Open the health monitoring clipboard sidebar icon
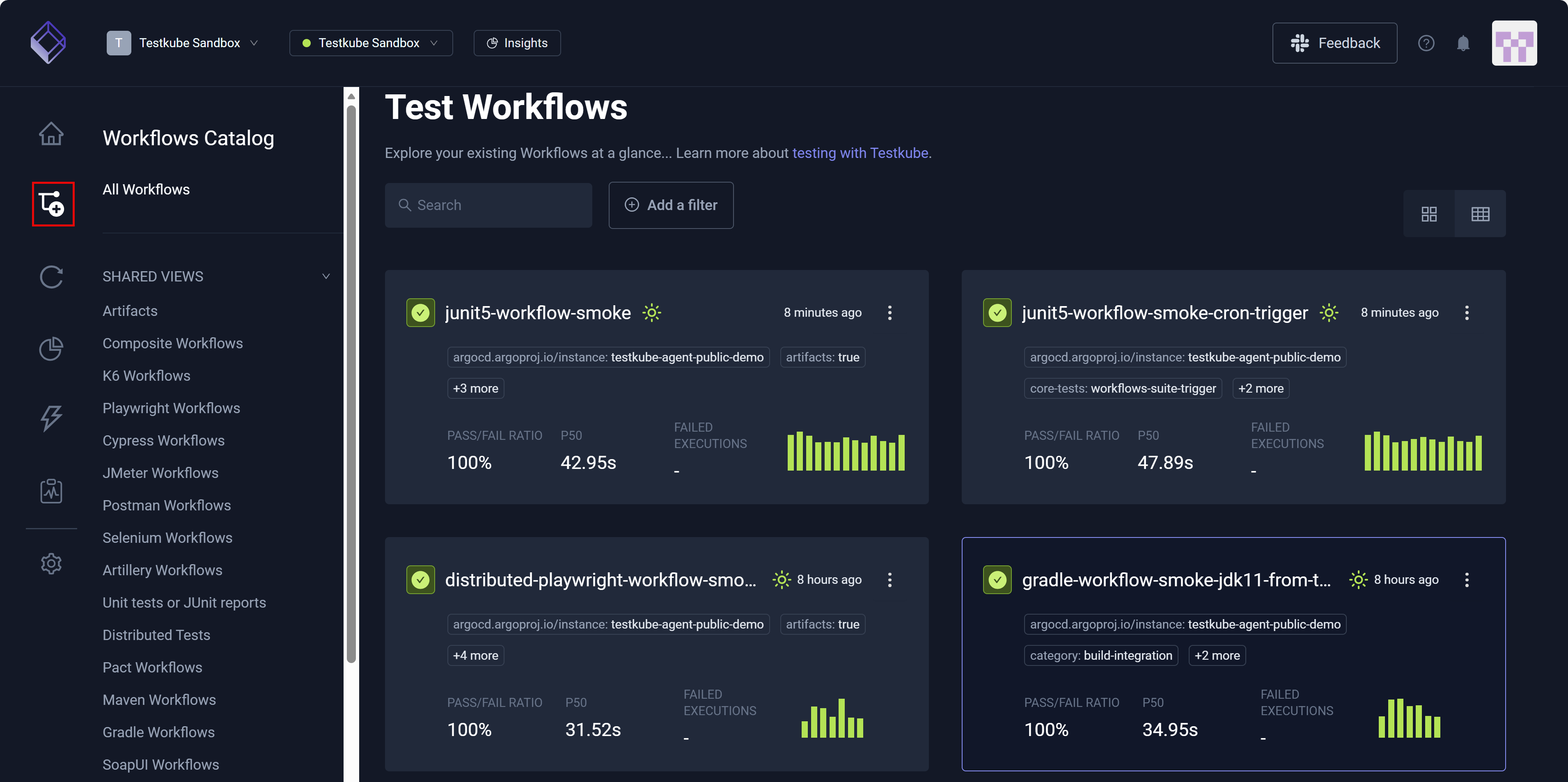This screenshot has height=782, width=1568. click(x=52, y=491)
